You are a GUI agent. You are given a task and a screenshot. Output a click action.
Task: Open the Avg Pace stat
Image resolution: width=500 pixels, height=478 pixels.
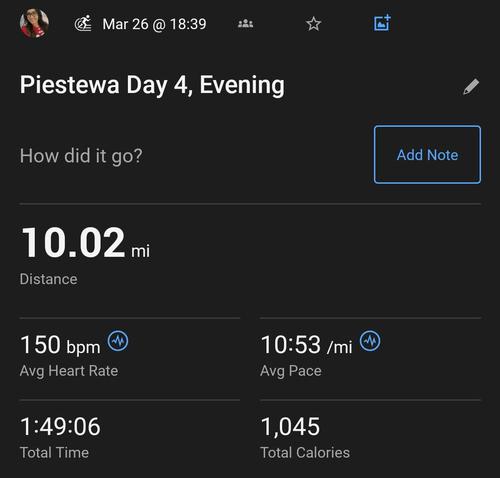[291, 371]
